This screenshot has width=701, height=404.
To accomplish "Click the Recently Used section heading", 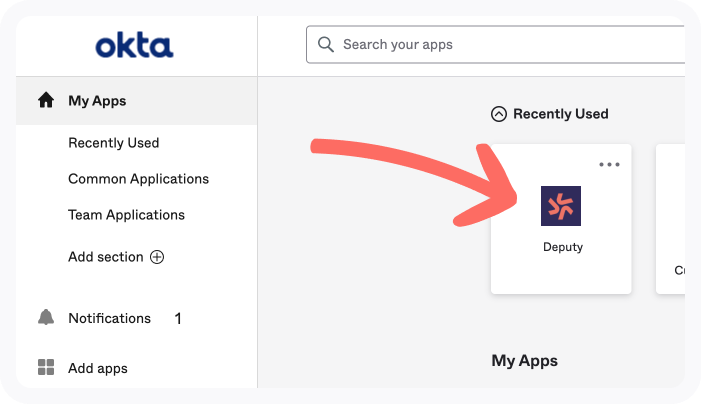I will coord(561,114).
